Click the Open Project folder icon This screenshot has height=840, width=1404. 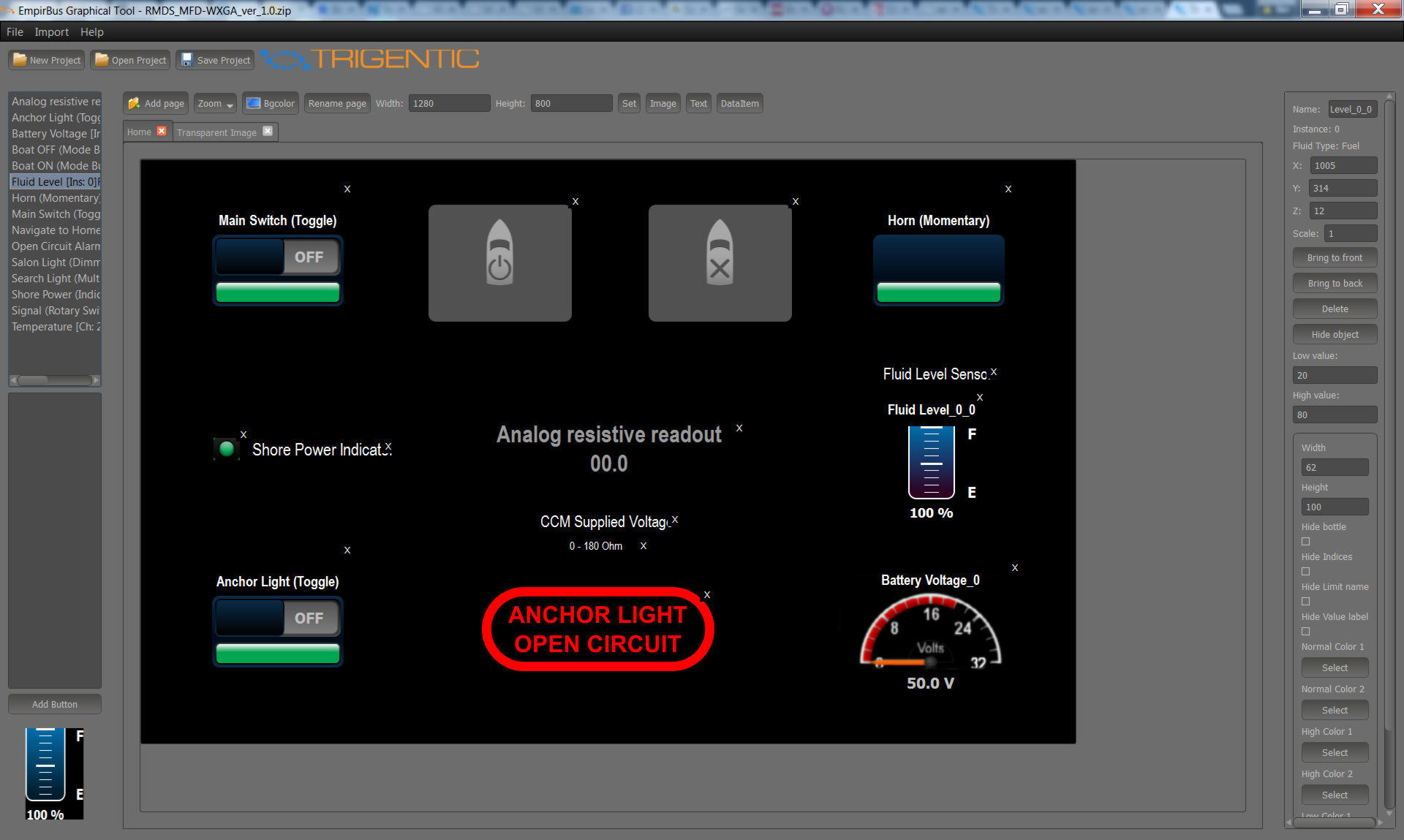pyautogui.click(x=102, y=60)
